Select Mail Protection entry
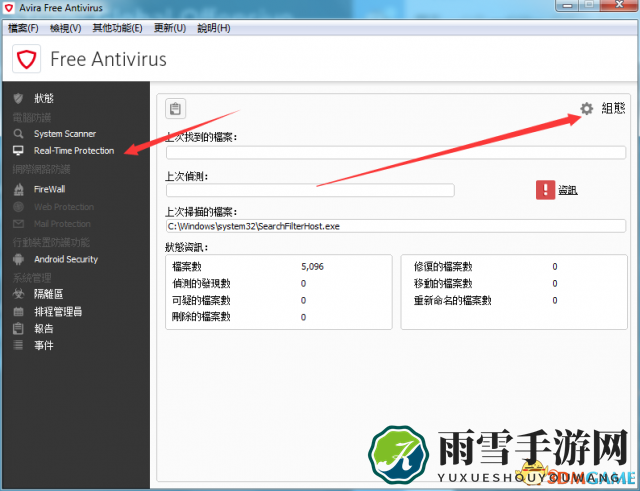The image size is (640, 491). coord(62,224)
